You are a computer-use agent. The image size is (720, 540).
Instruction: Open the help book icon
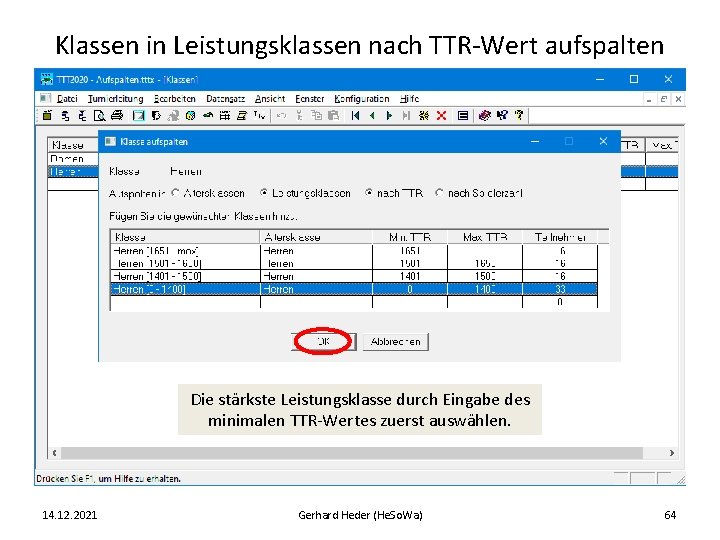484,116
